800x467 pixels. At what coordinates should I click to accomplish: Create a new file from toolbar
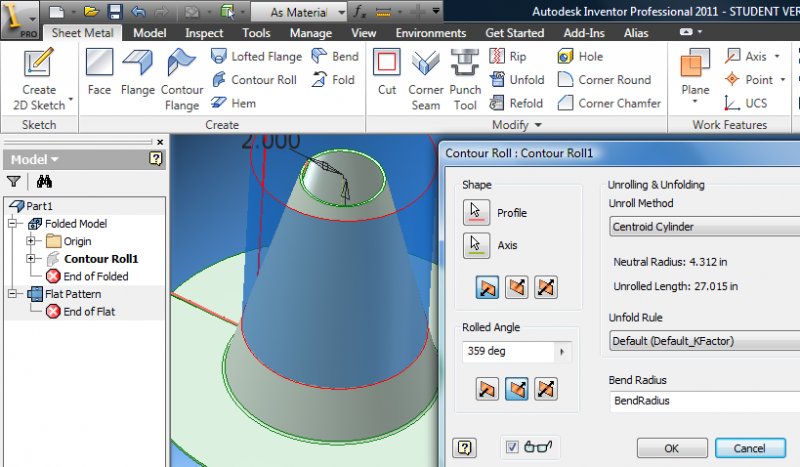click(x=57, y=11)
